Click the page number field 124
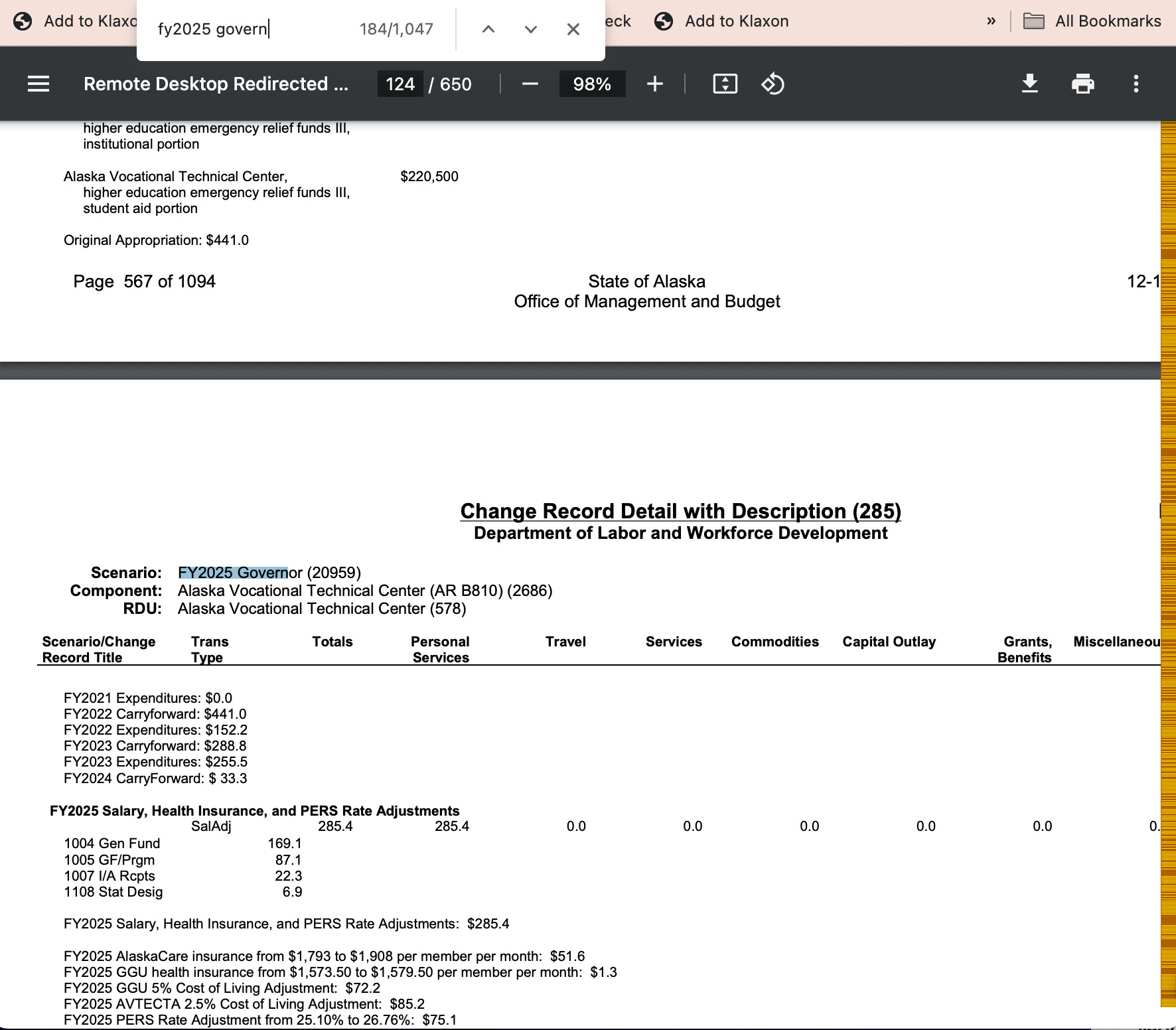 click(x=400, y=84)
